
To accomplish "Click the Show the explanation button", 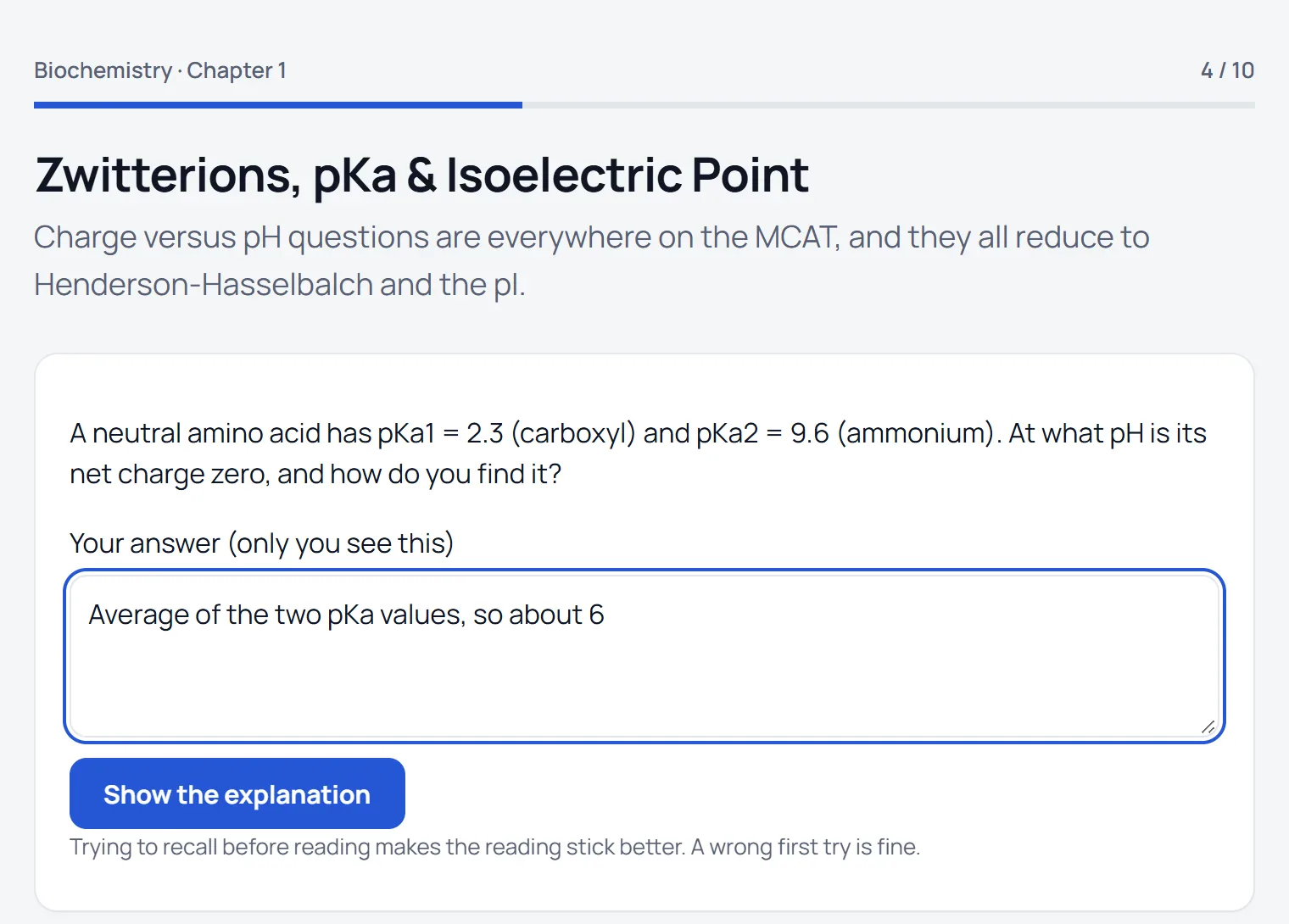I will click(x=237, y=793).
